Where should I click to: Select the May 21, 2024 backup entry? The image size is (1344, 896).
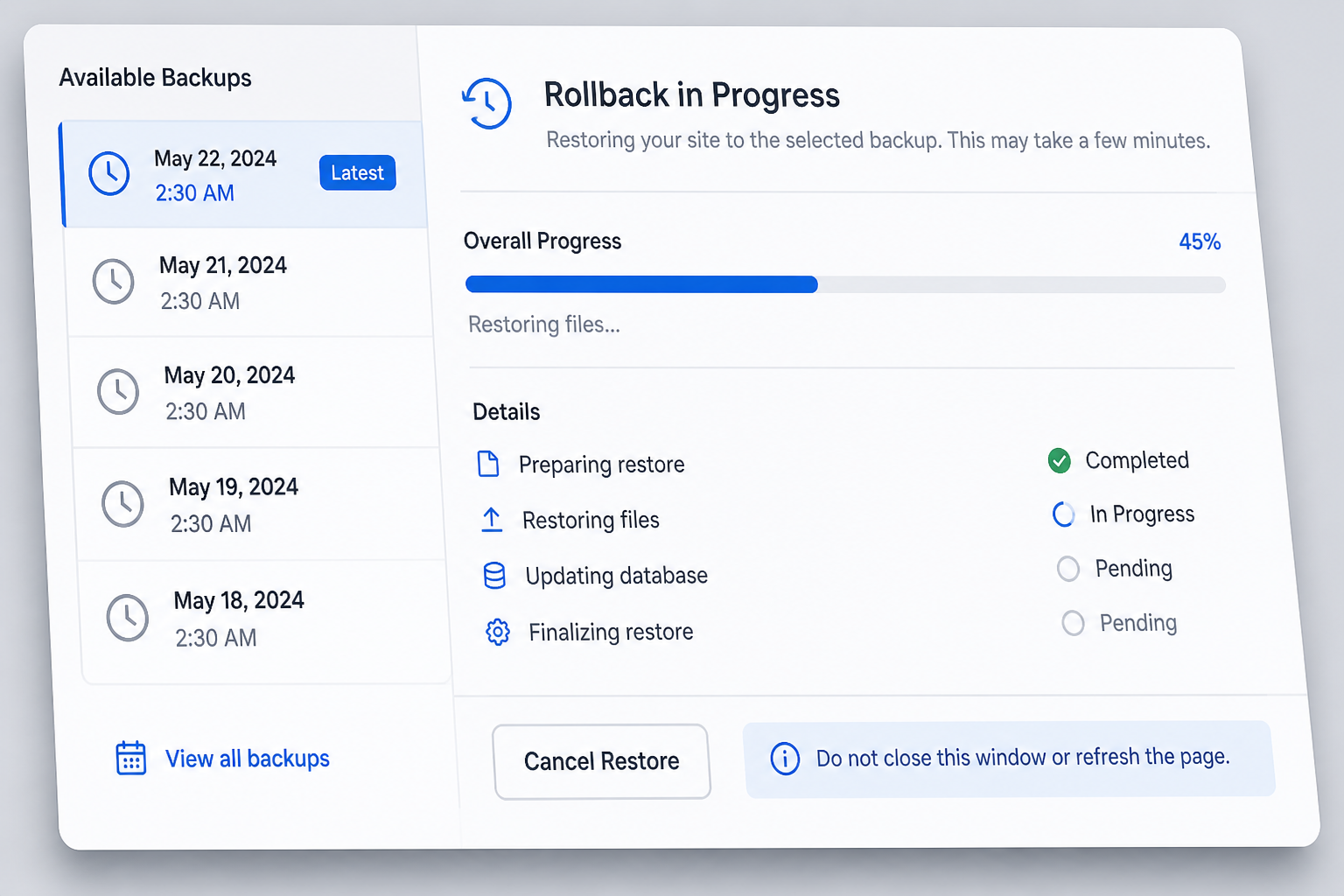pyautogui.click(x=250, y=283)
